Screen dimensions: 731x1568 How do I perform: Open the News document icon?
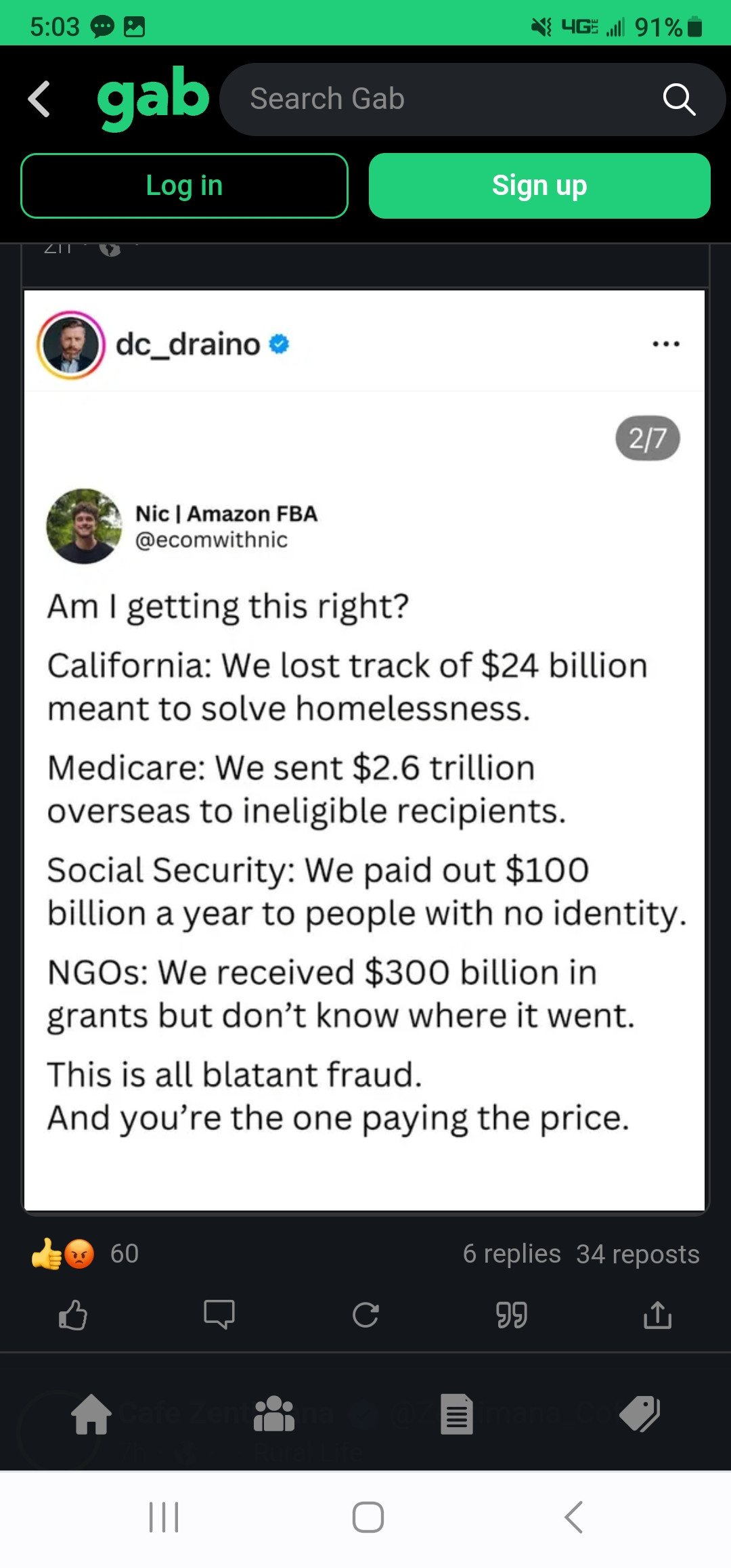tap(457, 1414)
